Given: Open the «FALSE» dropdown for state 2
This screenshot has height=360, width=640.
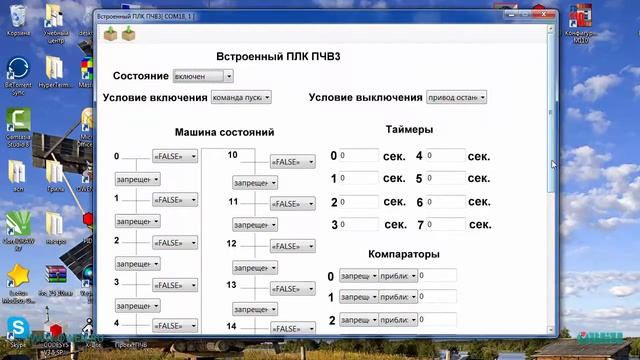Looking at the screenshot, I should pyautogui.click(x=175, y=242).
